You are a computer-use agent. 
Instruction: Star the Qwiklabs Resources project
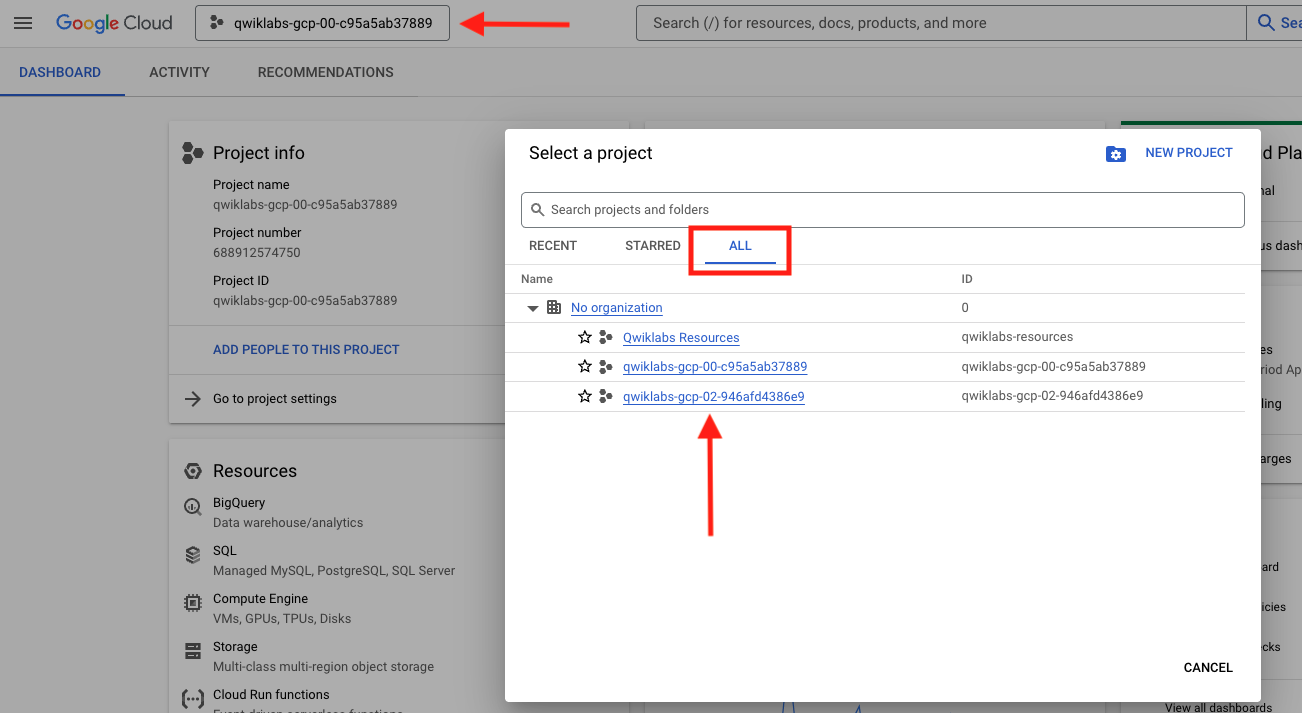point(585,338)
